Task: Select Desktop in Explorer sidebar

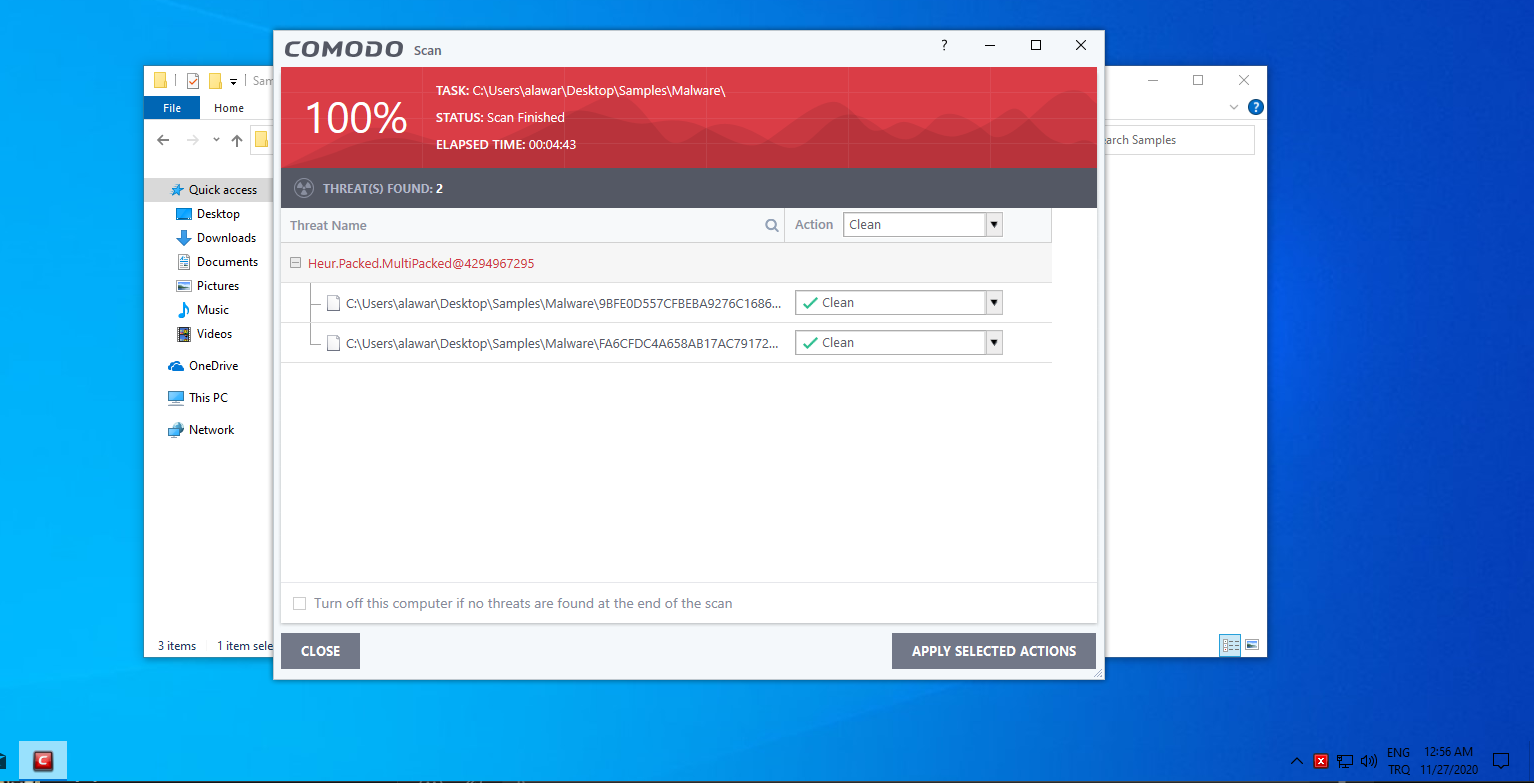Action: click(218, 214)
